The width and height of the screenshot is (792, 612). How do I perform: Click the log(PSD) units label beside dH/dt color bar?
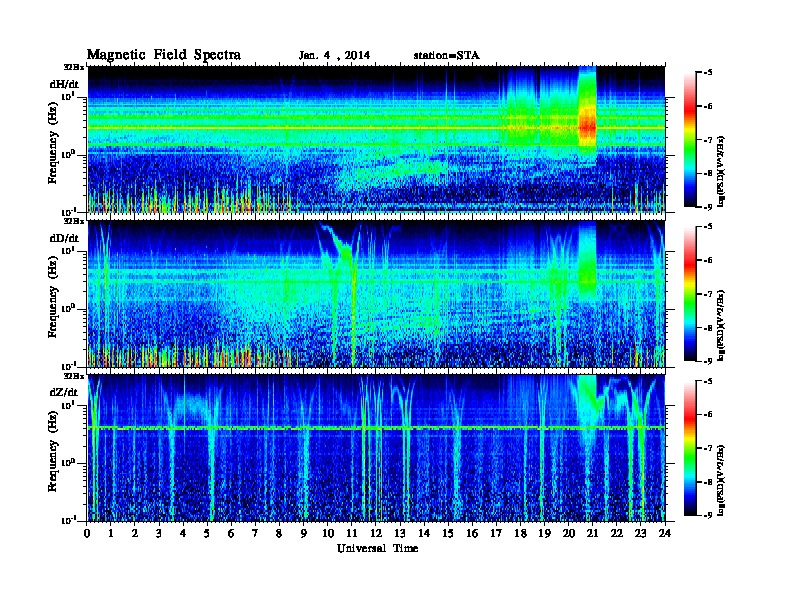click(x=721, y=171)
